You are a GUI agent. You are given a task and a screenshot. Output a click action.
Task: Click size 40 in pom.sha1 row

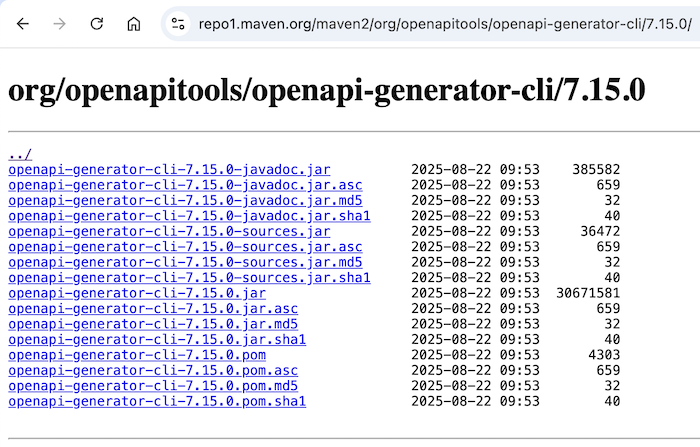coord(612,401)
